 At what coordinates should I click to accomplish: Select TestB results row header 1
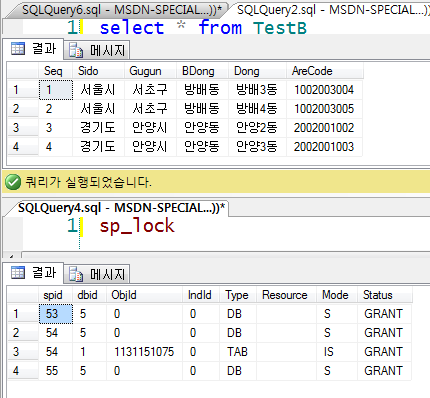click(x=23, y=90)
